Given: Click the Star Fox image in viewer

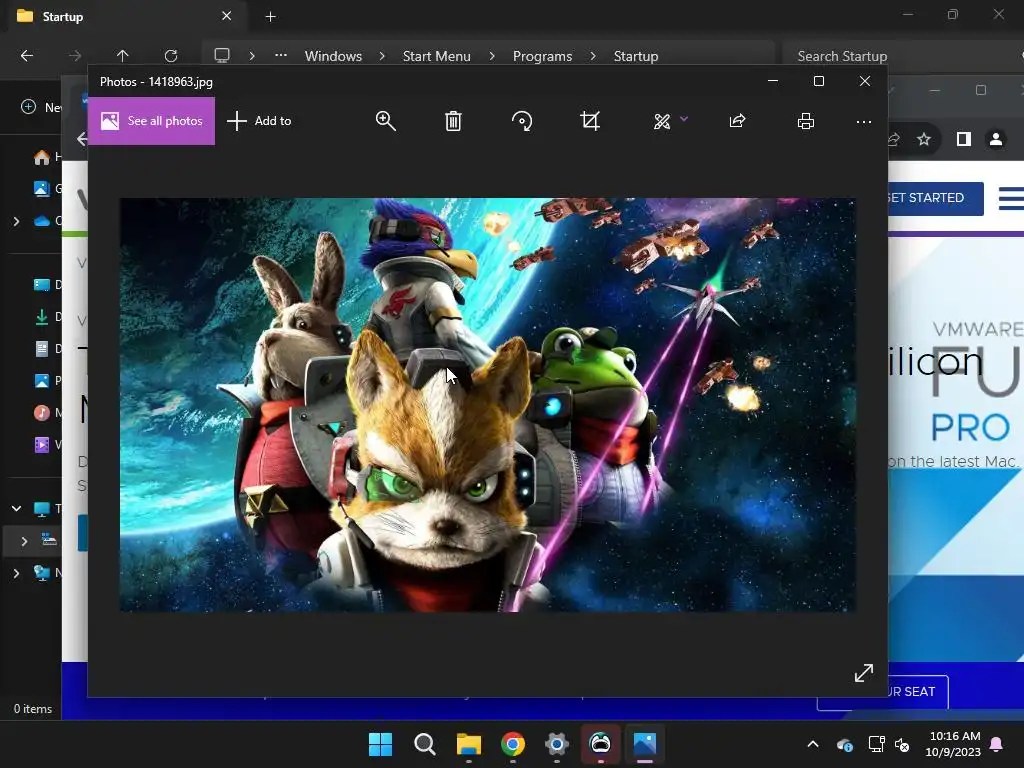Looking at the screenshot, I should pos(487,405).
